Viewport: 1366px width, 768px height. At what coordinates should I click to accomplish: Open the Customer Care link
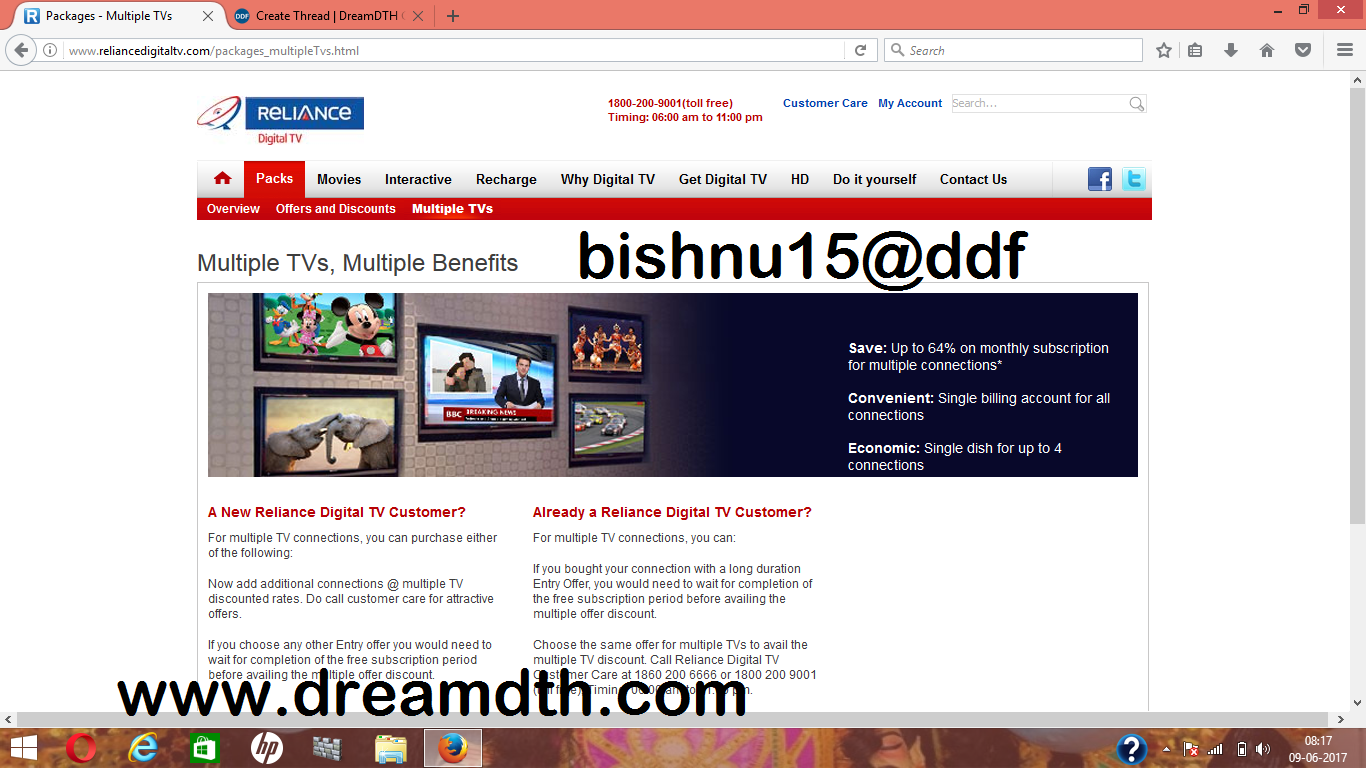pos(825,103)
